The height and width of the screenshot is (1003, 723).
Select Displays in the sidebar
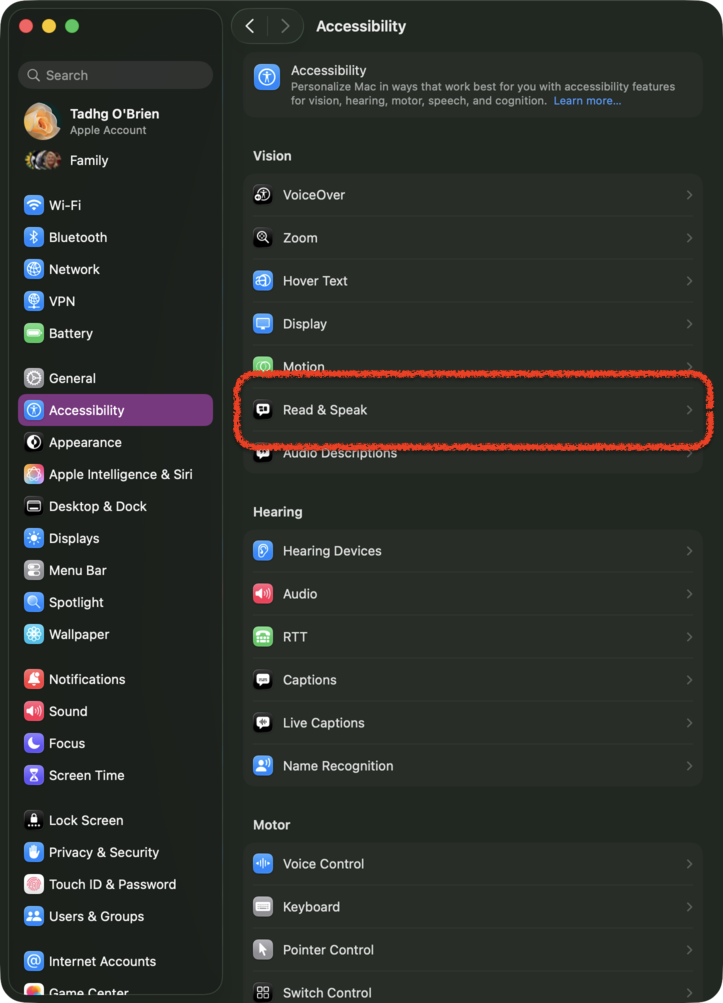[115, 538]
